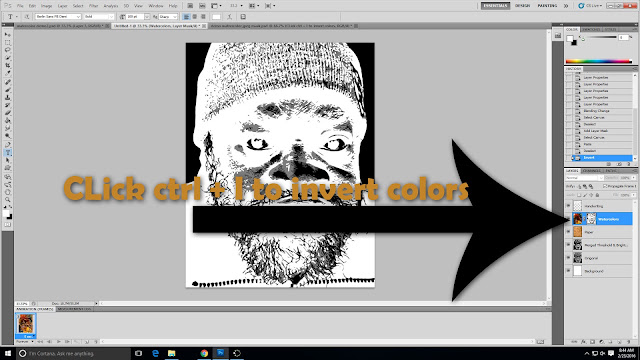Select the Path Selection tool

7,160
